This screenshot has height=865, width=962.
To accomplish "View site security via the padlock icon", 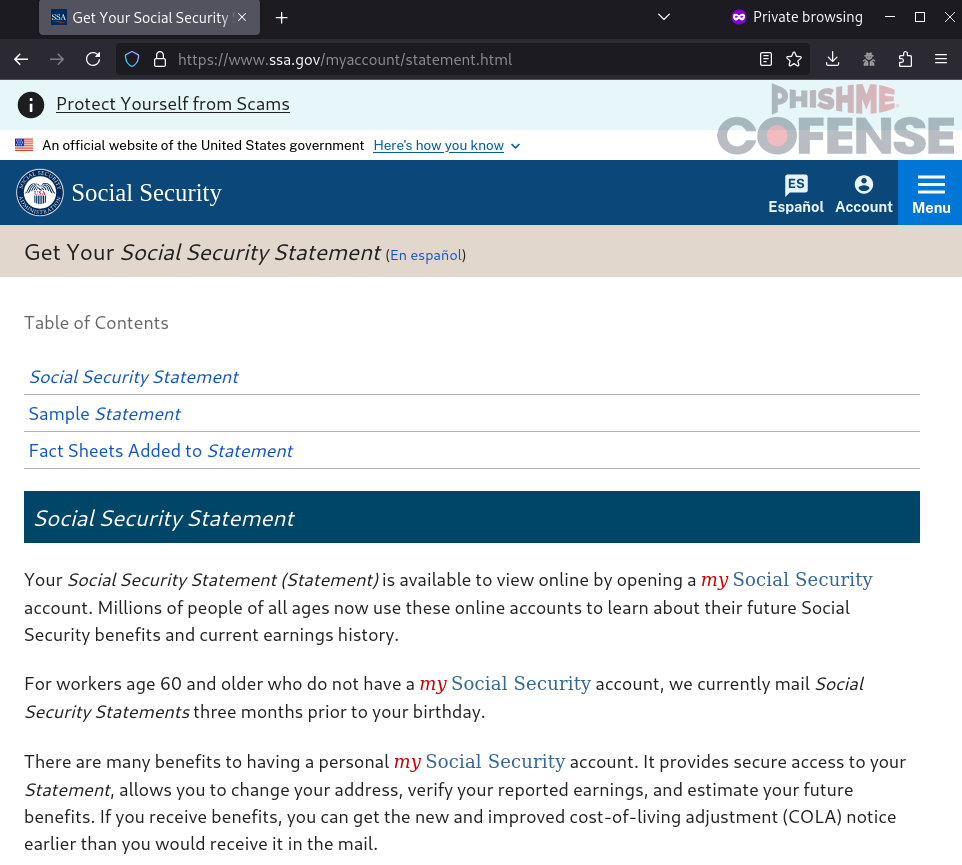I will pyautogui.click(x=160, y=59).
